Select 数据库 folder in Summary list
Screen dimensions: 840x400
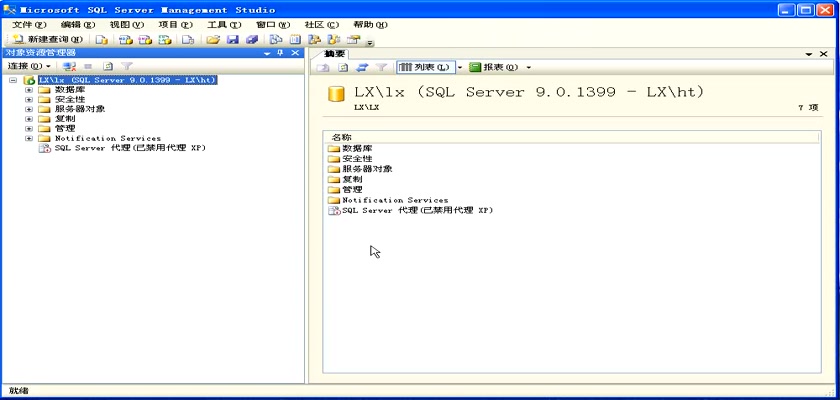pyautogui.click(x=350, y=148)
